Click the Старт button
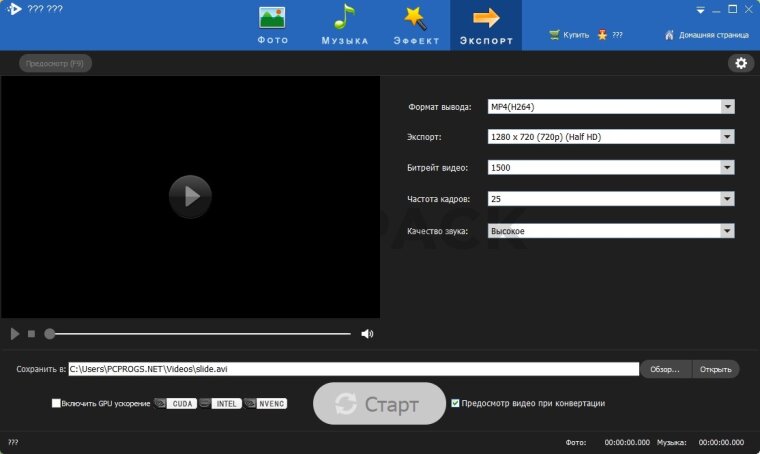The image size is (760, 454). [x=379, y=404]
